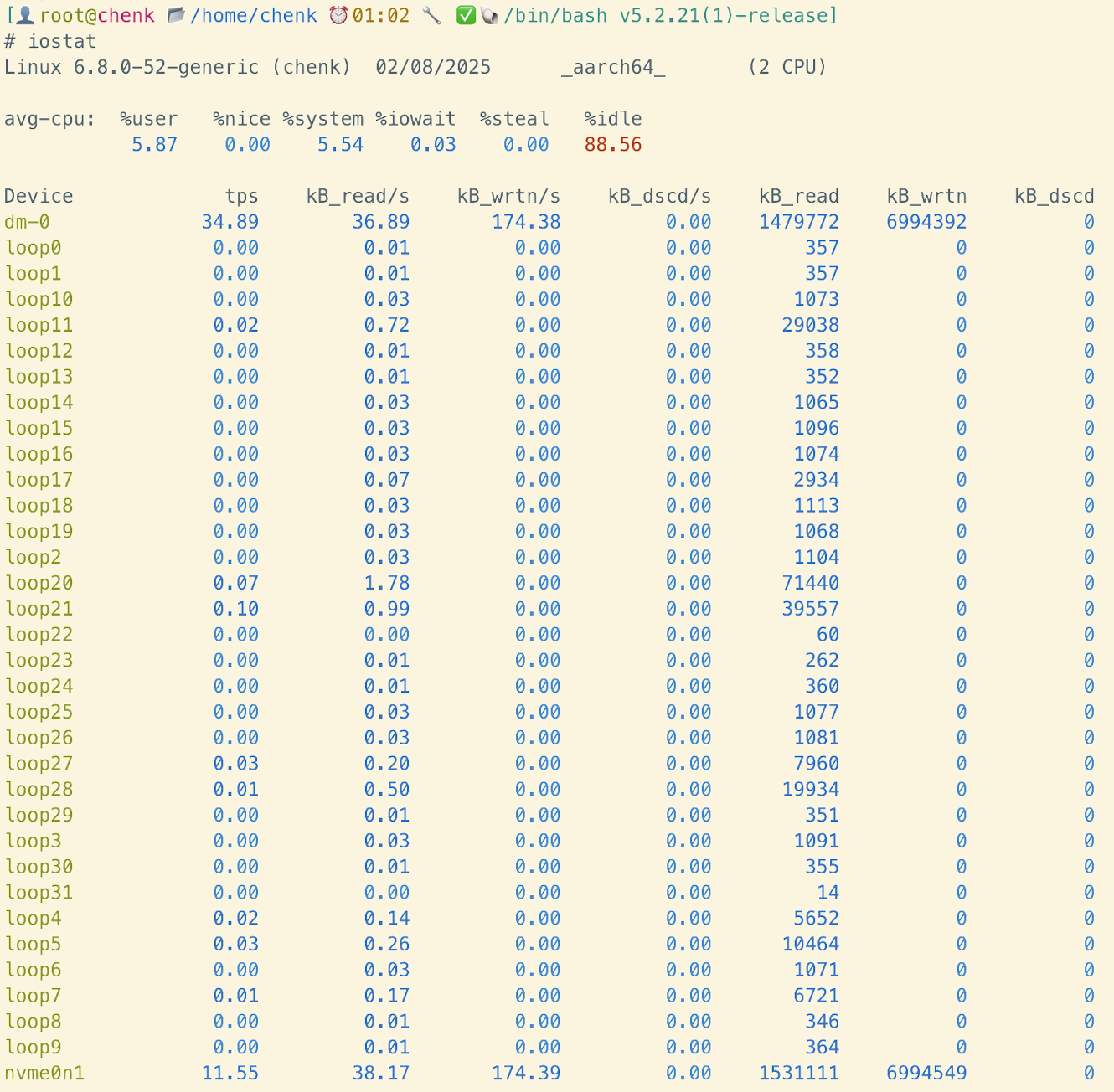Screen dimensions: 1114x1092
Task: Click the green checkmark status icon
Action: click(x=466, y=16)
